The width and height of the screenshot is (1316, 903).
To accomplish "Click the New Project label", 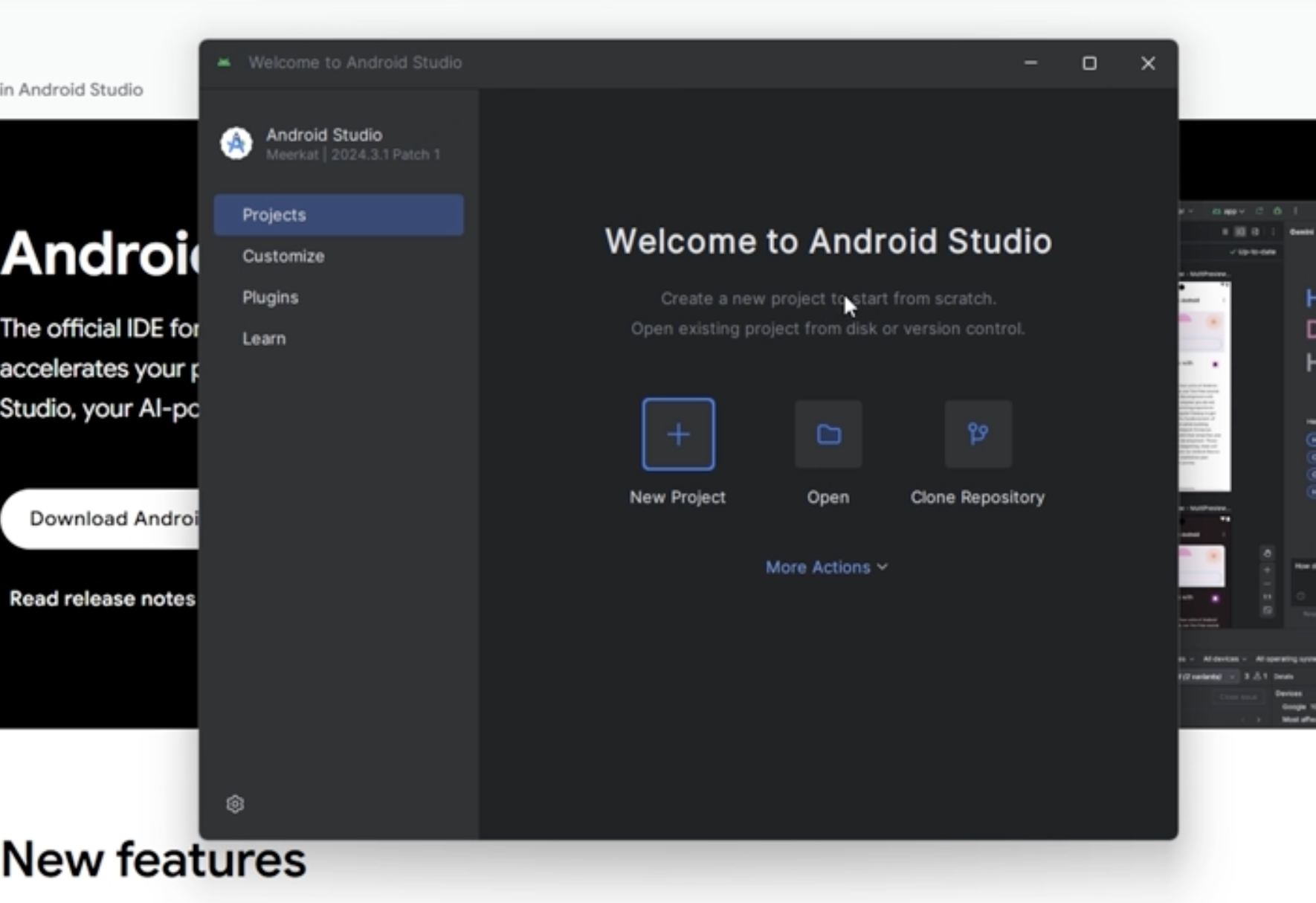I will tap(677, 497).
